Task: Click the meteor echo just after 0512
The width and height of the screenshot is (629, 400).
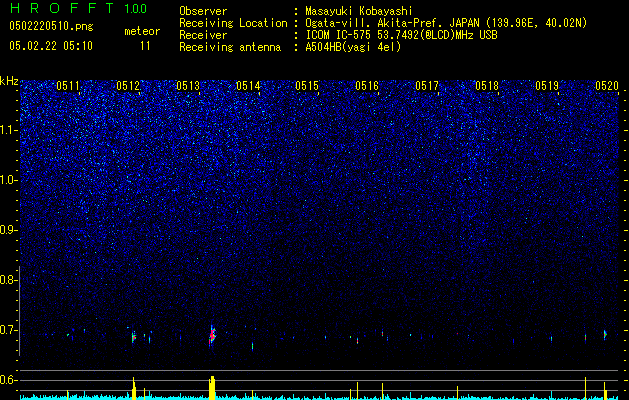Action: pyautogui.click(x=134, y=337)
